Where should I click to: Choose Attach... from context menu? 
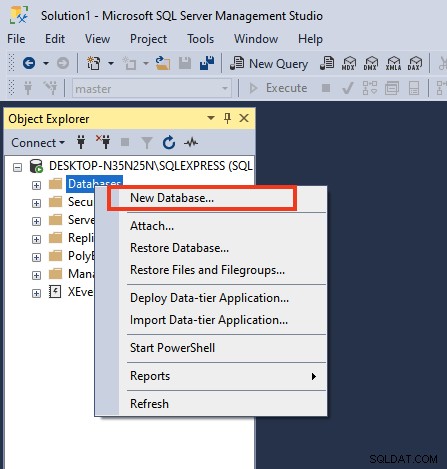[211, 226]
